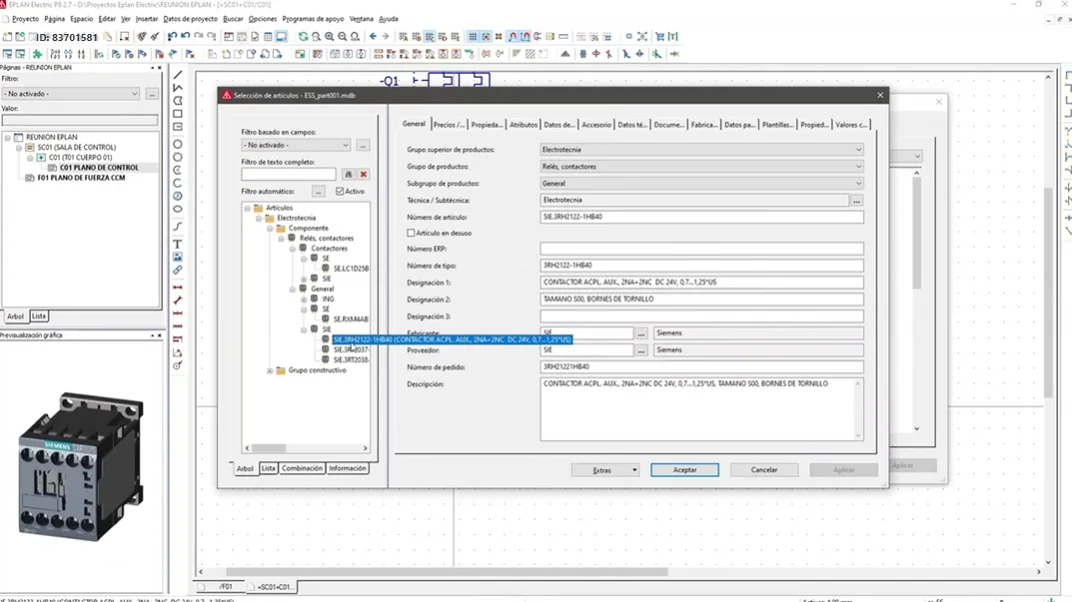
Task: Switch to the Atributos tab
Action: 524,125
